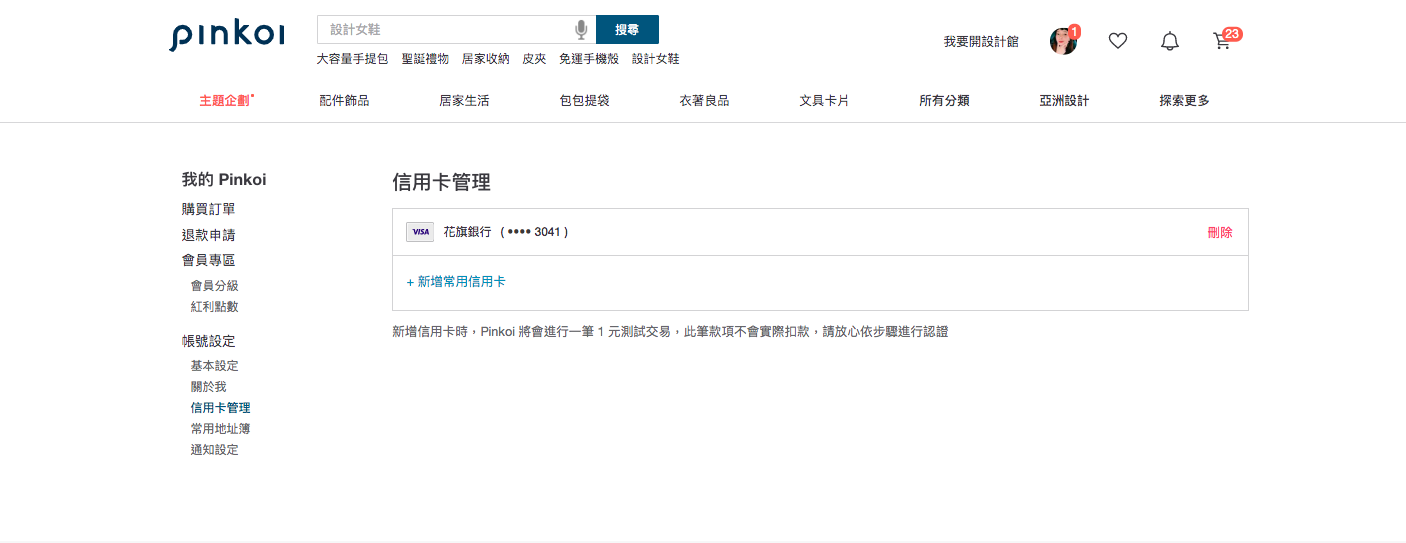Click the 設計女鞋 suggested keyword link
1406x543 pixels.
pos(656,59)
